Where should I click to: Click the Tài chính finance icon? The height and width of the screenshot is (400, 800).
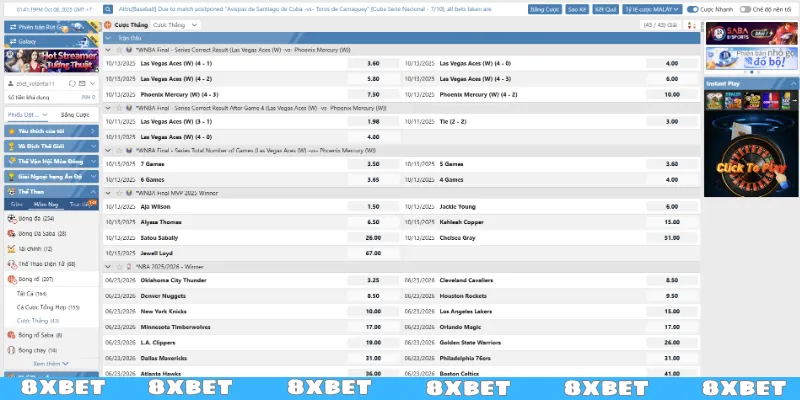[10, 248]
